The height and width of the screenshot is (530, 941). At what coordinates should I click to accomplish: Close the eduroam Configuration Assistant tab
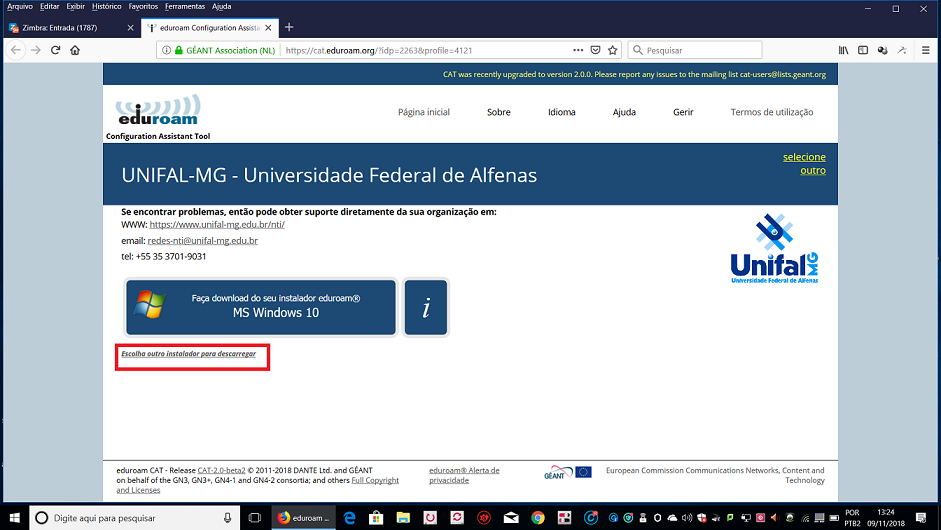(268, 28)
